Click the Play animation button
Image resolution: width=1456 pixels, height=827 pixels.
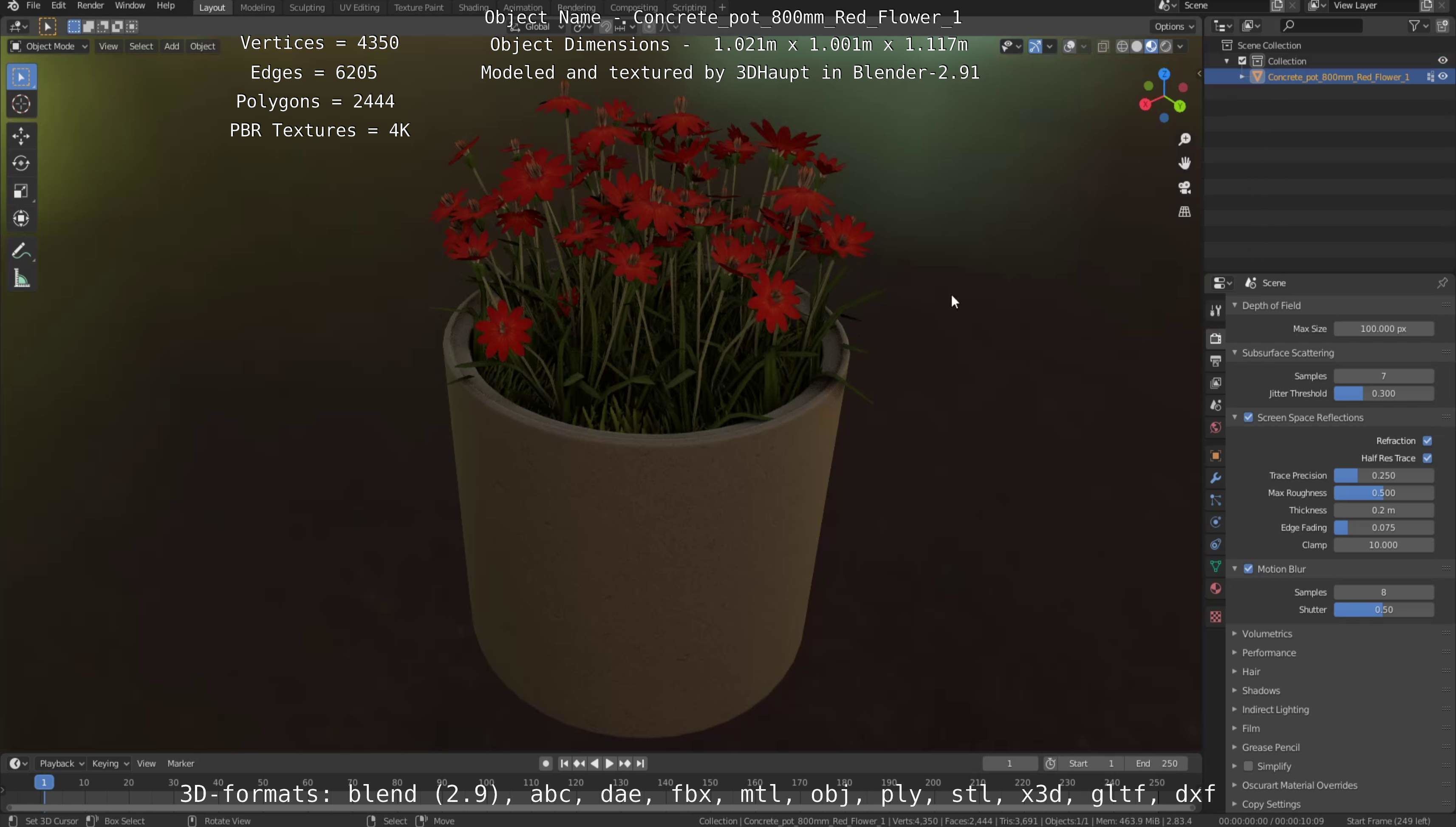609,763
